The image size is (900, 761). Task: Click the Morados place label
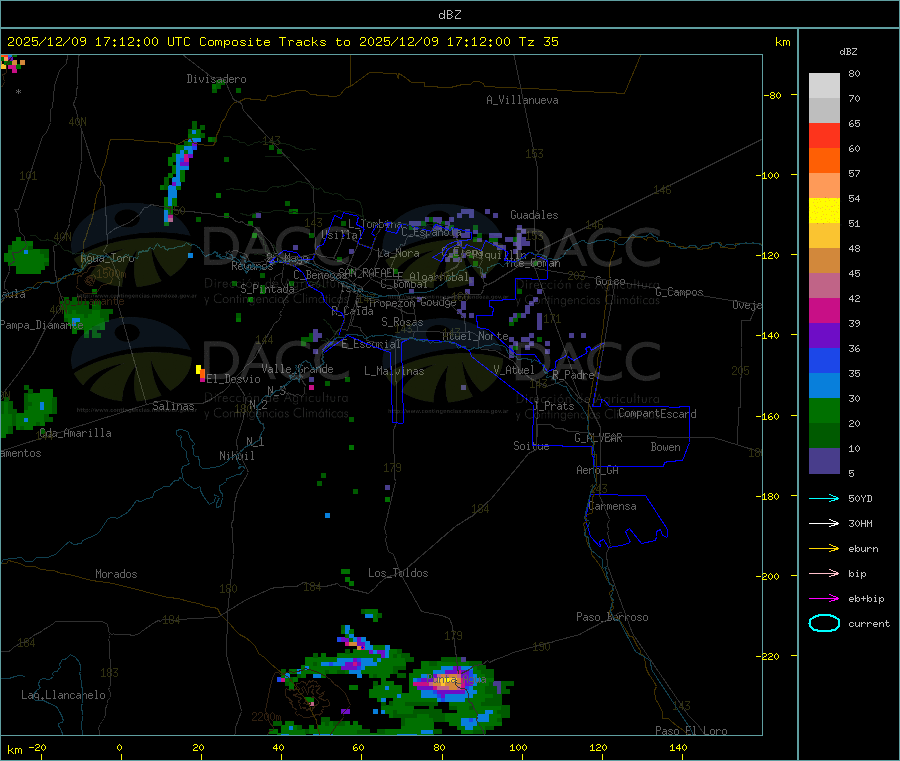pyautogui.click(x=116, y=574)
